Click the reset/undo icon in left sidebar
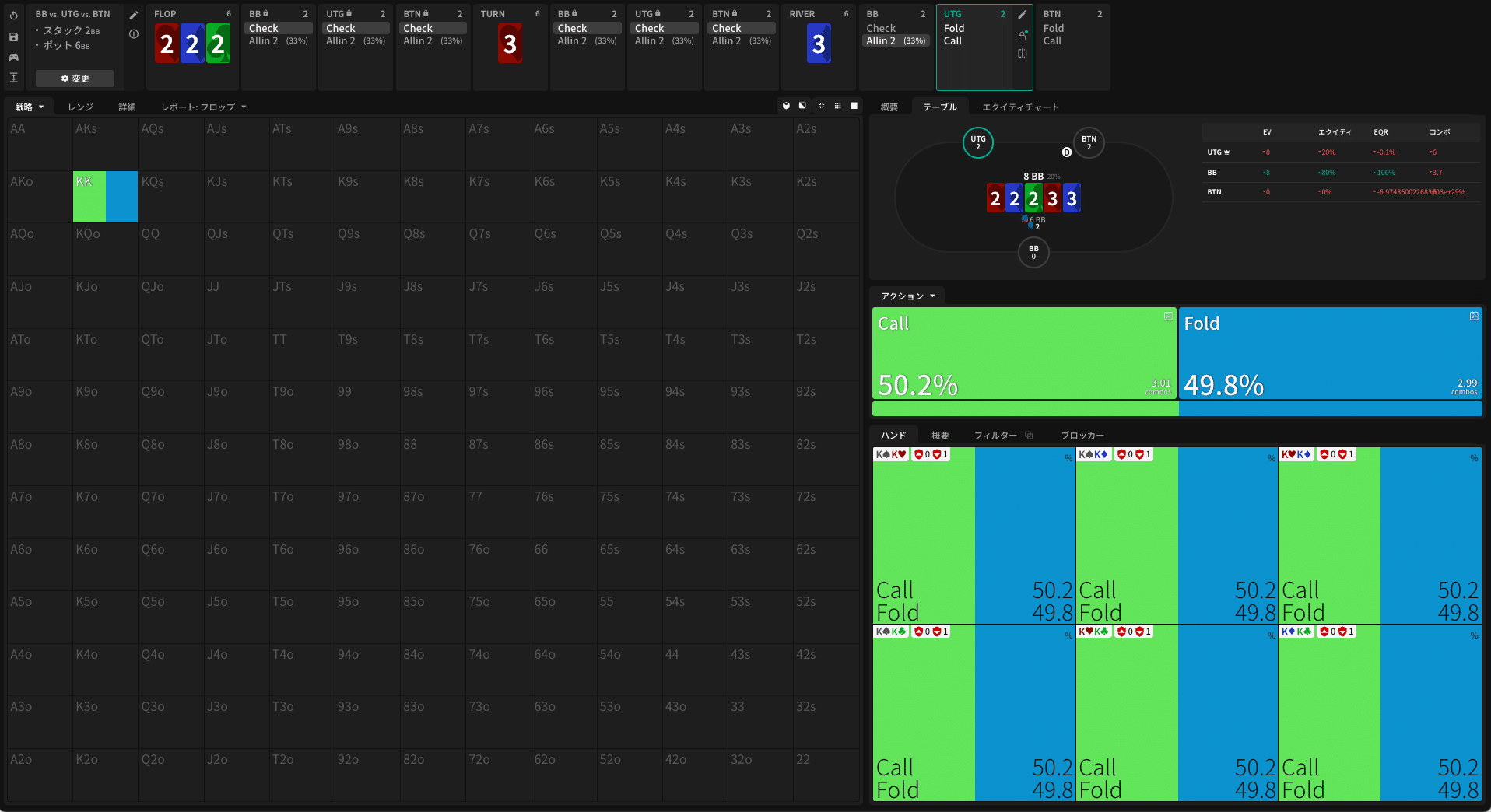The height and width of the screenshot is (812, 1491). click(x=14, y=16)
